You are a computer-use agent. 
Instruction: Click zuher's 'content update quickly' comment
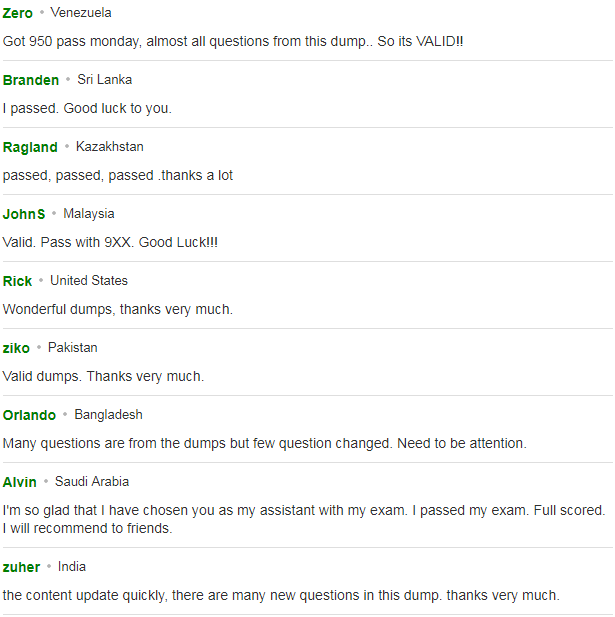click(281, 595)
